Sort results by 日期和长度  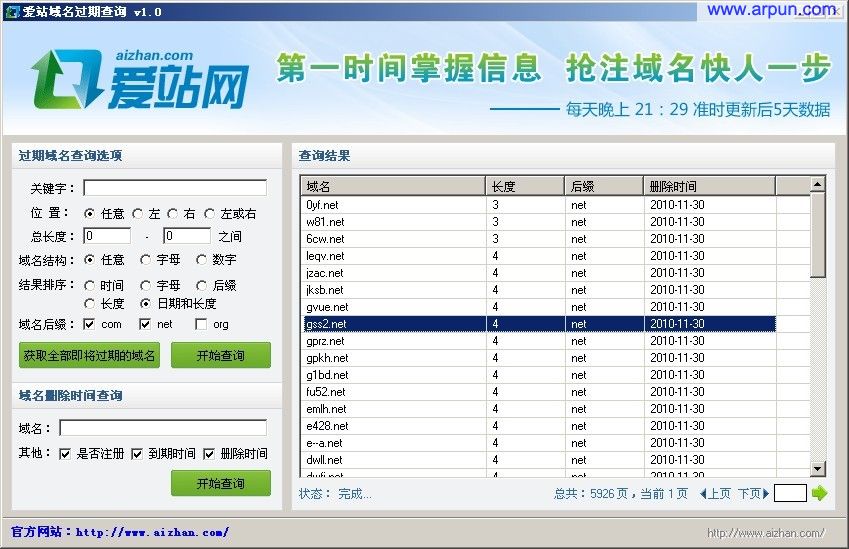(x=145, y=303)
